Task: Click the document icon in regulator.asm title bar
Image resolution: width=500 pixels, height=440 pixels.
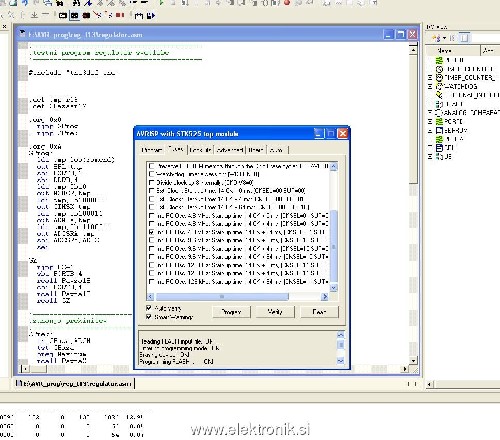Action: click(x=22, y=34)
